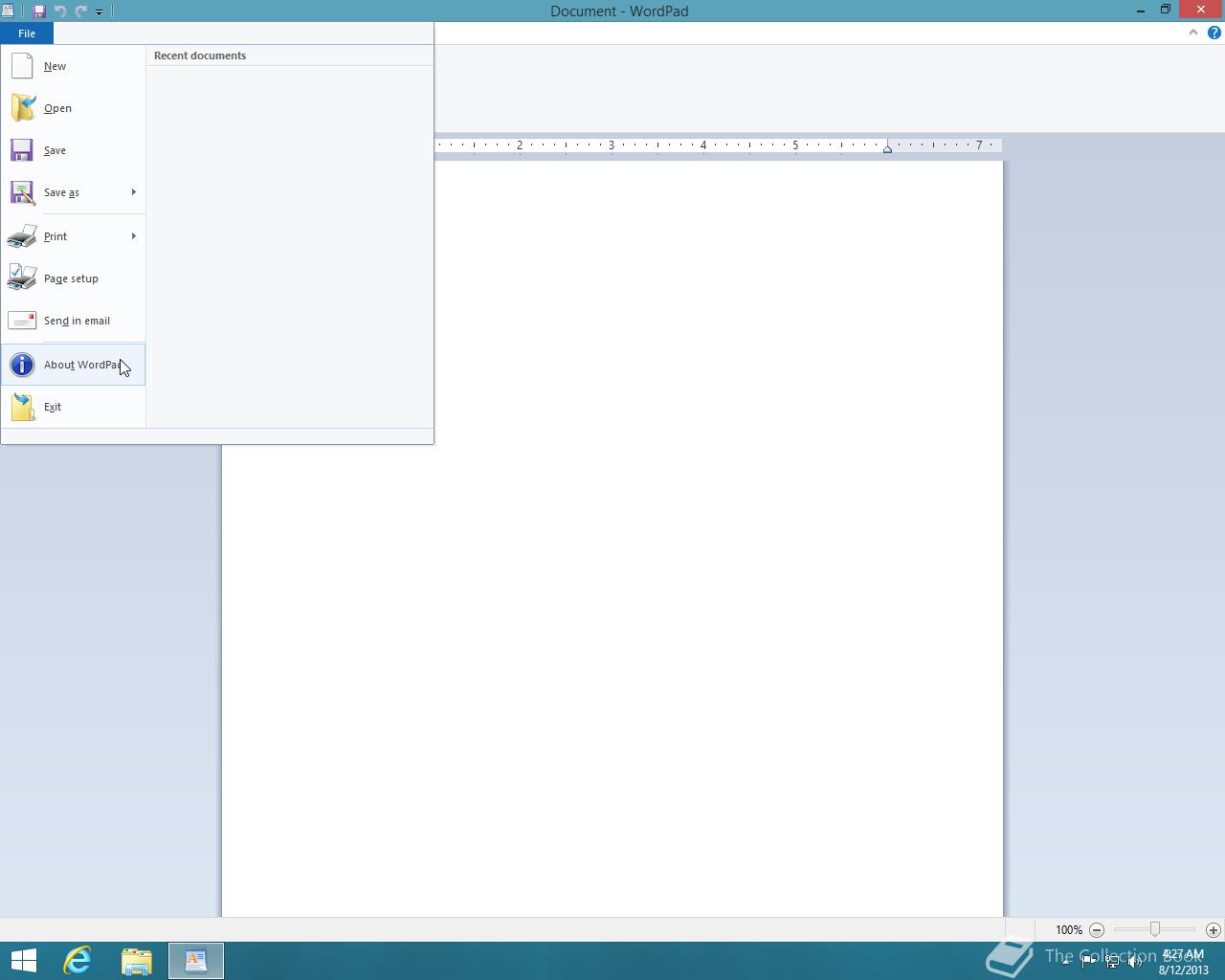Screen dimensions: 1225x980
Task: Click the 100% zoom level text
Action: [1069, 930]
